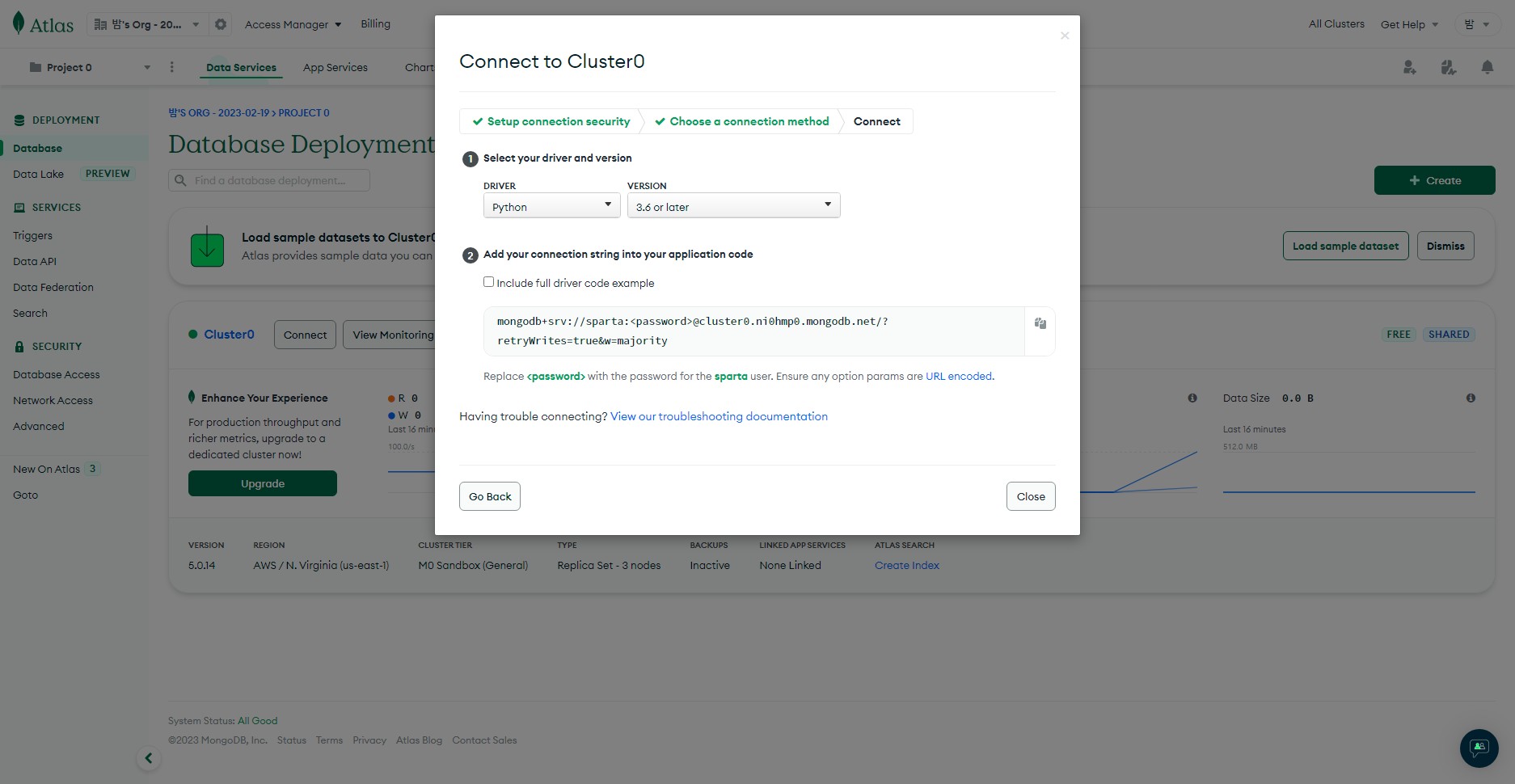Click the Go Back button

click(490, 496)
